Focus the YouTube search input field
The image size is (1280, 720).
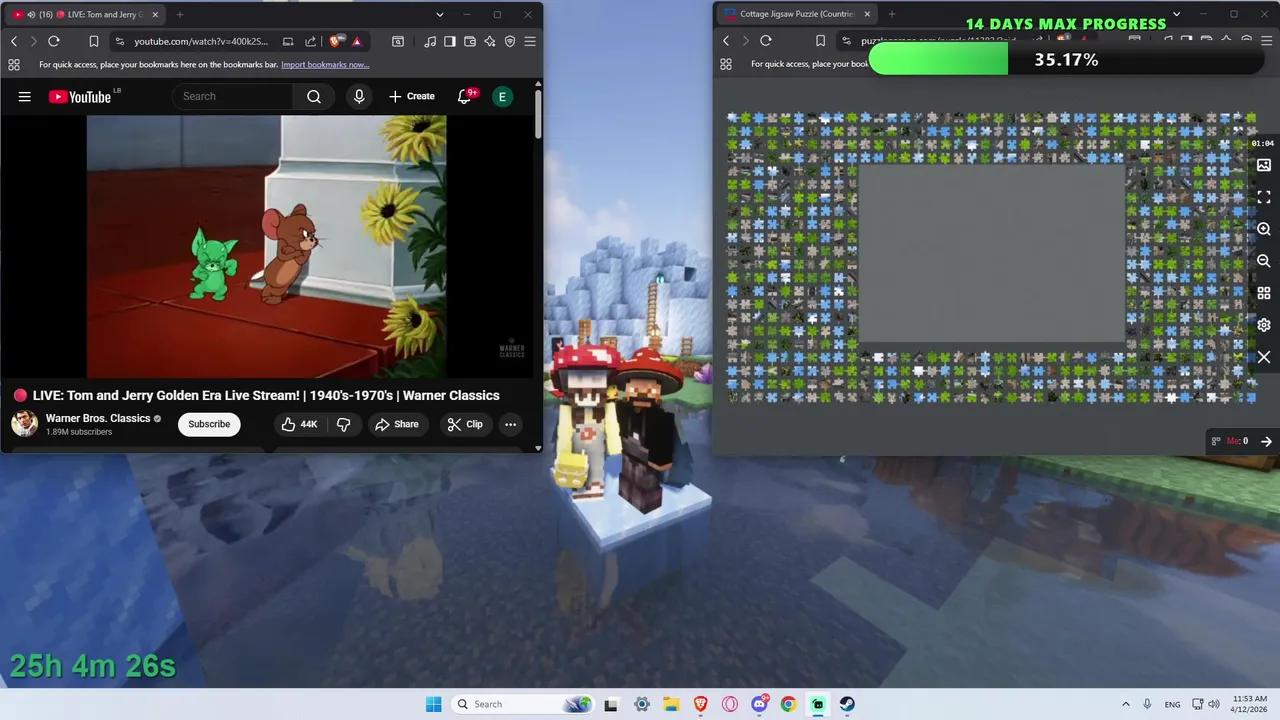coord(233,96)
